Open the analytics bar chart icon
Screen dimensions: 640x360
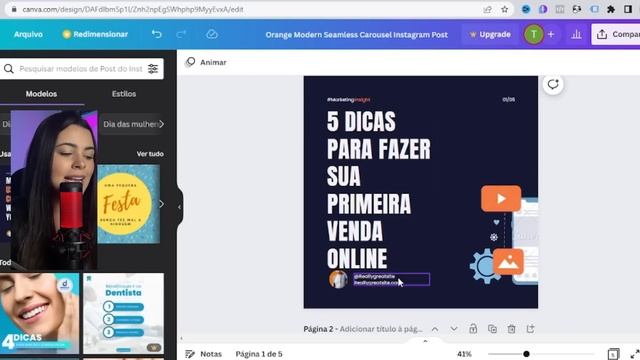pos(576,34)
